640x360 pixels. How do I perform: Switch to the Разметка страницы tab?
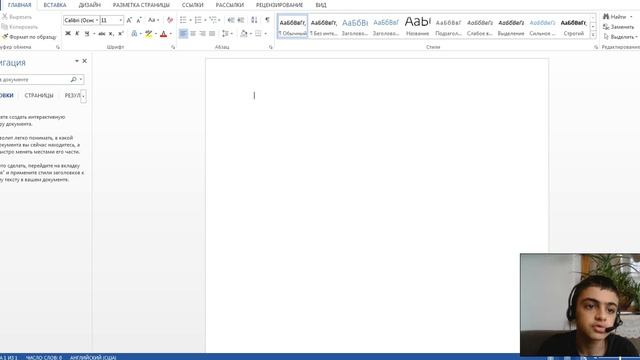pos(141,5)
